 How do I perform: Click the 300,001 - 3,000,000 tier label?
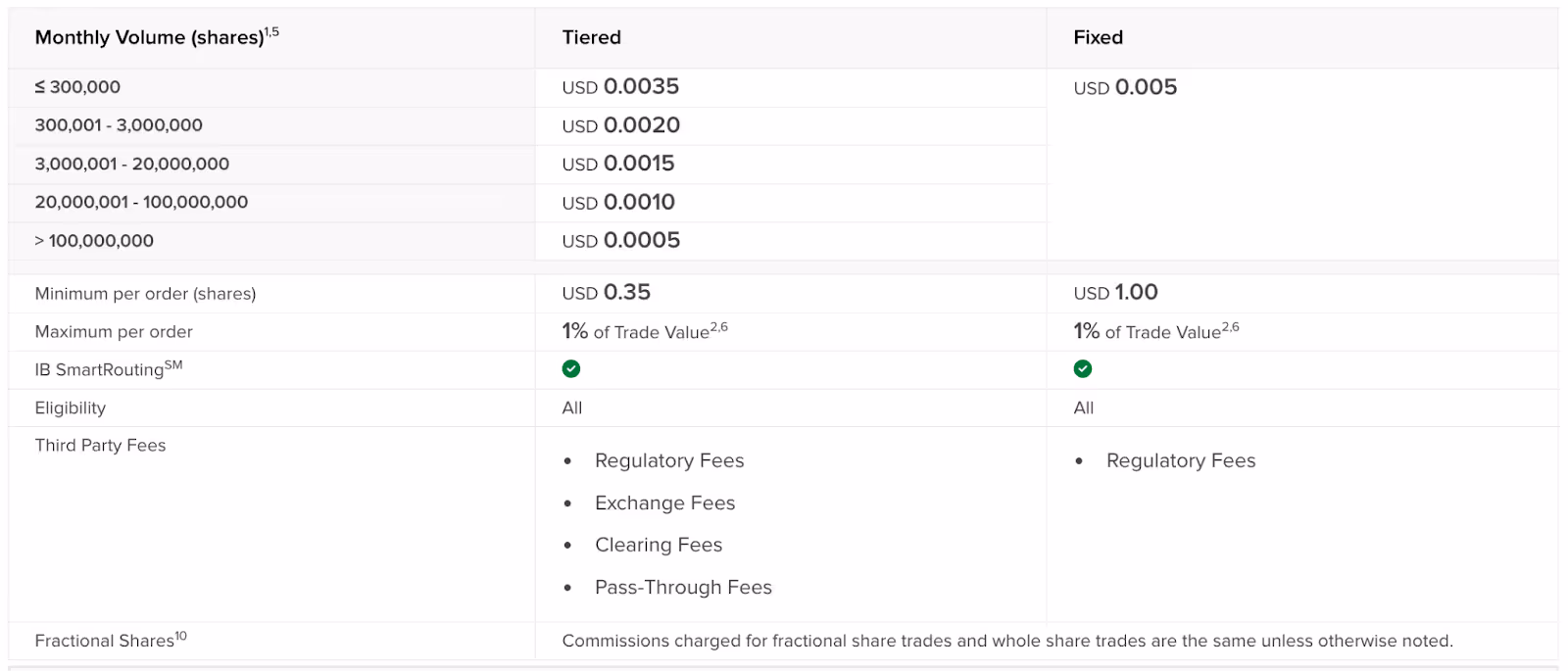coord(119,125)
